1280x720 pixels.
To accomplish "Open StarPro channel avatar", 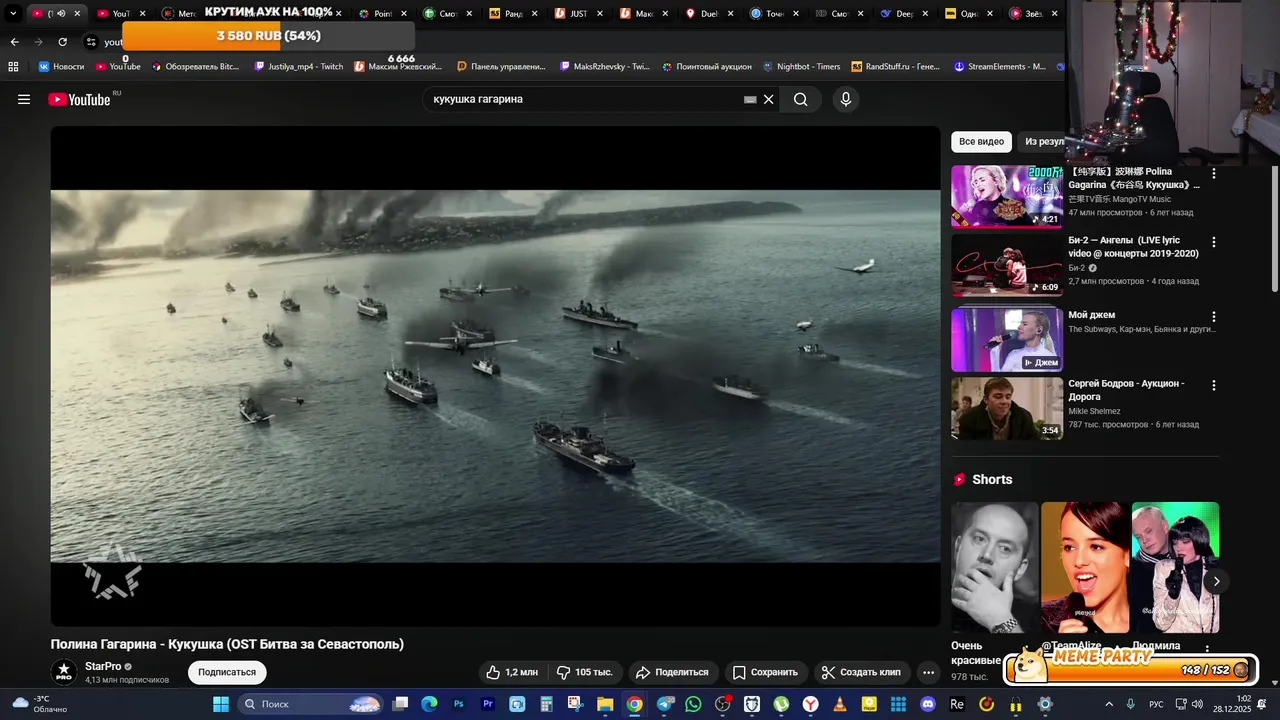I will 64,672.
